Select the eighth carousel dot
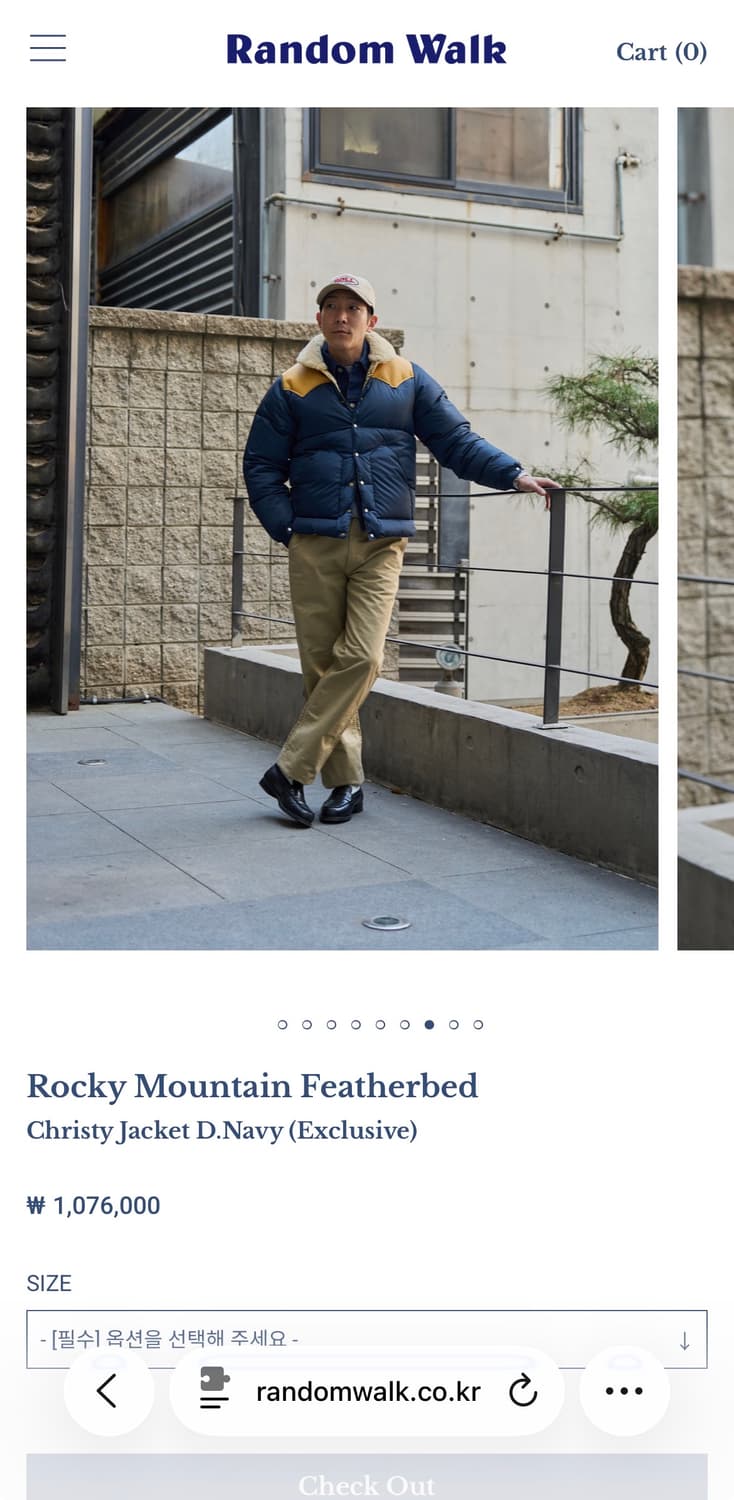734x1500 pixels. [x=454, y=1024]
